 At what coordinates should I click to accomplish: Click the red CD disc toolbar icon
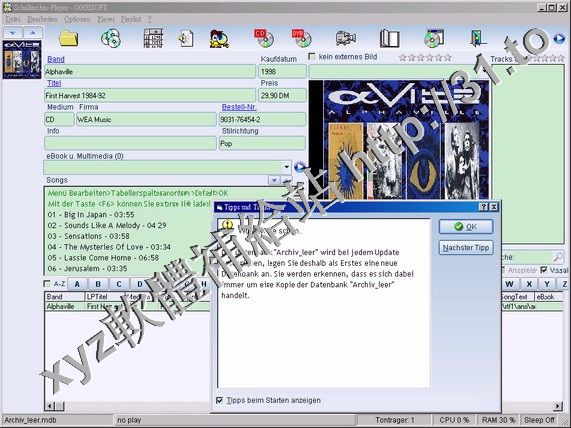(x=264, y=38)
